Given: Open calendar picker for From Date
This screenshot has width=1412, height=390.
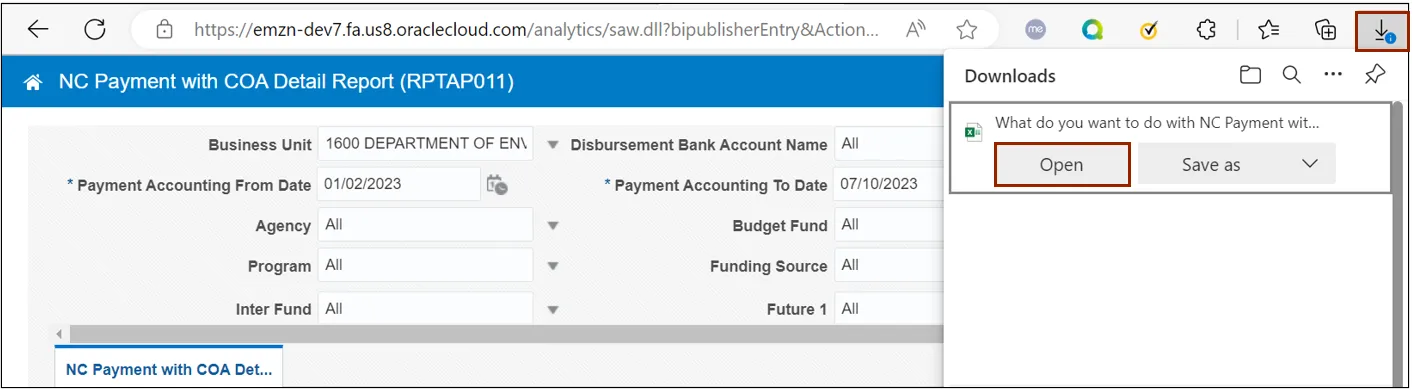Looking at the screenshot, I should 496,185.
